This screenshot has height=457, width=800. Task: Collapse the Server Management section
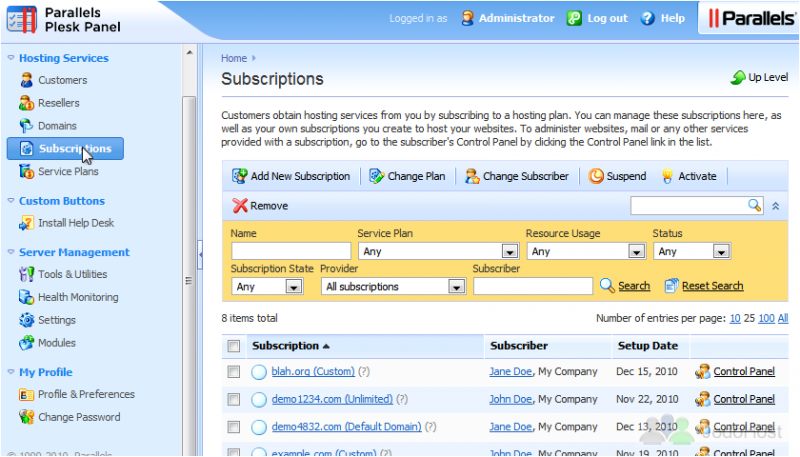[11, 252]
